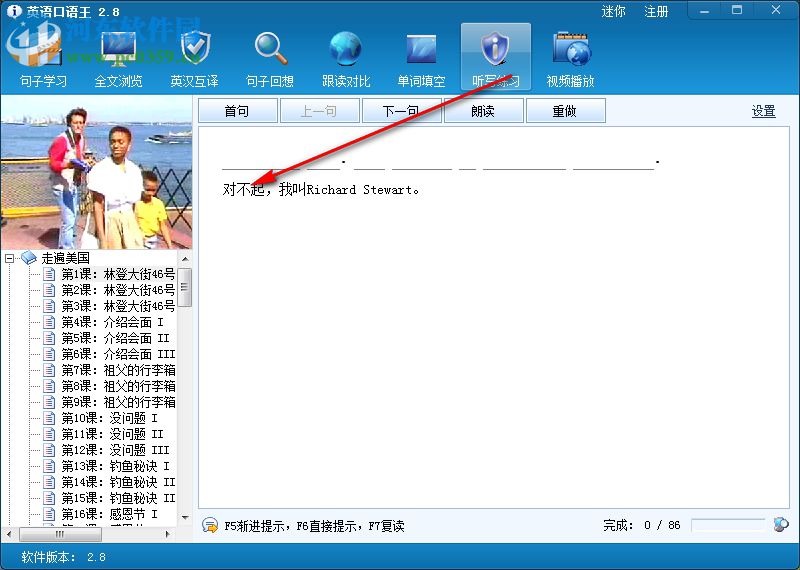Collapse the 走遍美国 tree node

[10, 259]
